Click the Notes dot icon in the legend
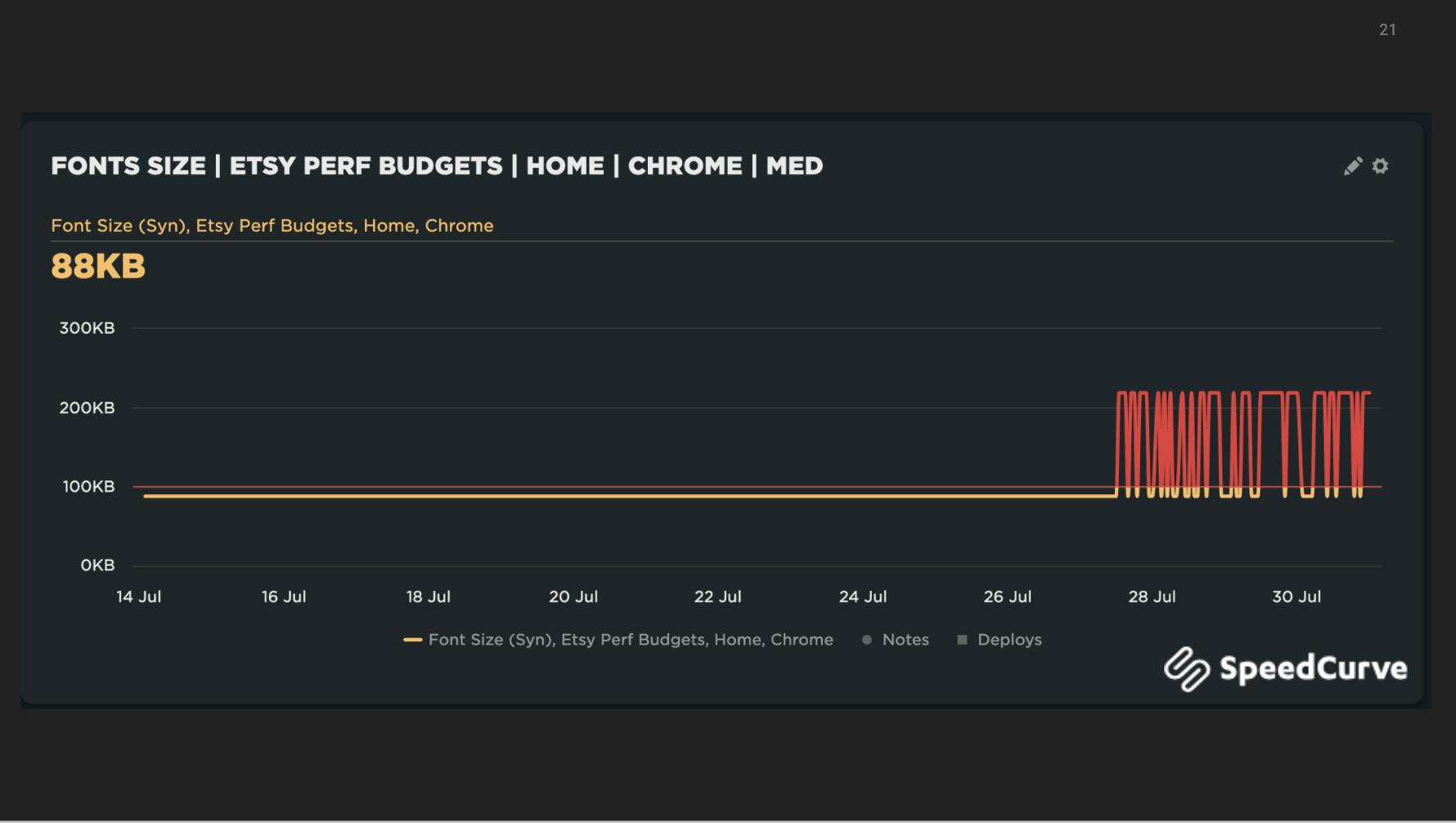 pos(866,640)
